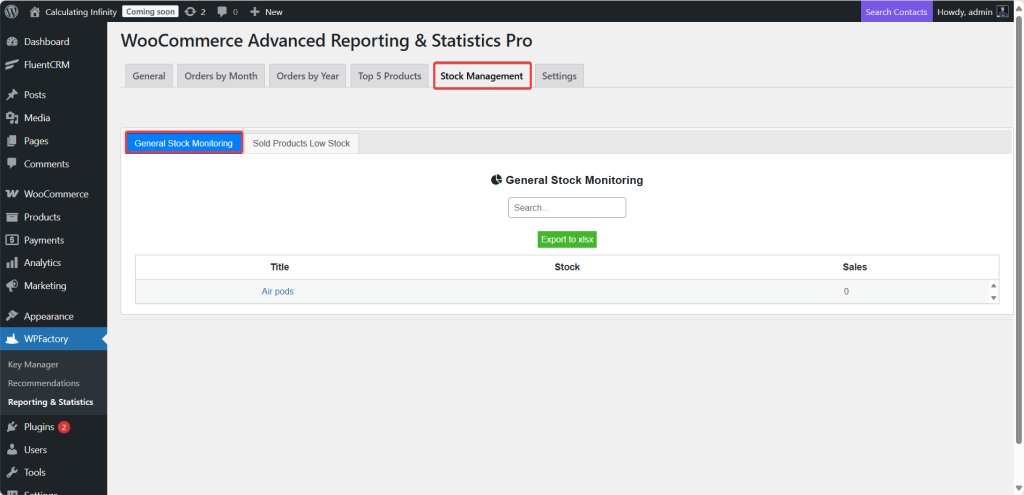This screenshot has height=495, width=1024.
Task: Click the Appearance brush icon
Action: tap(12, 316)
